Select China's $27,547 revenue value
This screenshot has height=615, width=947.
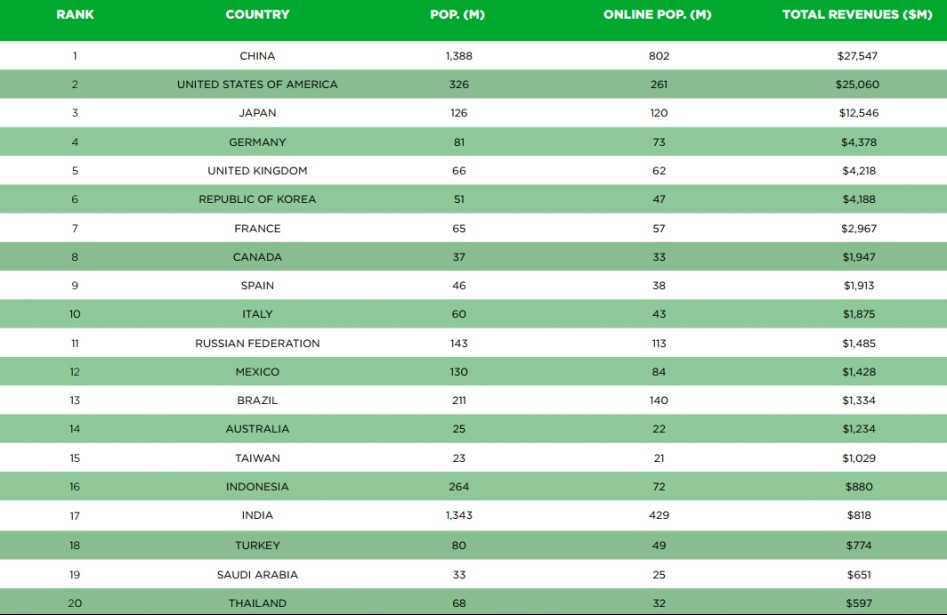click(x=857, y=56)
